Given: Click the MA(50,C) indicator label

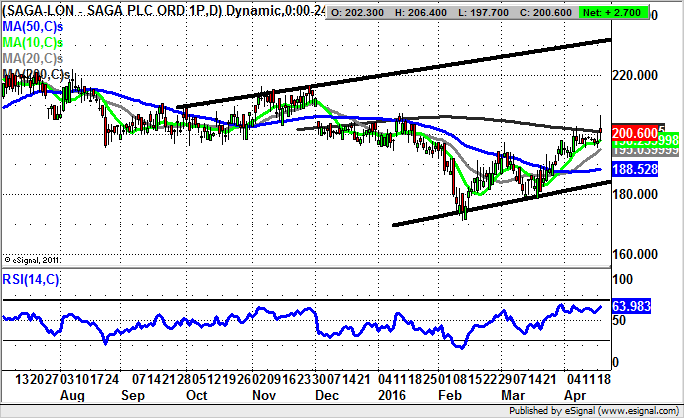Looking at the screenshot, I should click(34, 31).
